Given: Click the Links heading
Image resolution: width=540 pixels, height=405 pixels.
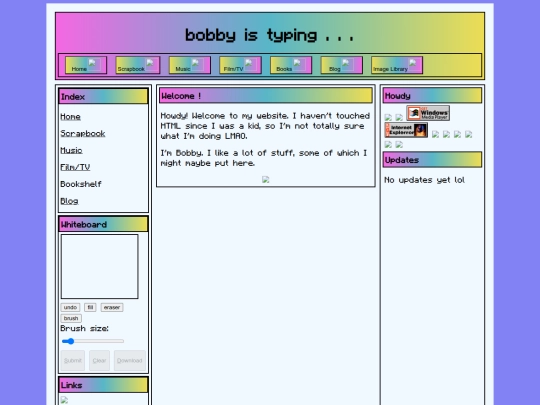Looking at the screenshot, I should tap(103, 385).
